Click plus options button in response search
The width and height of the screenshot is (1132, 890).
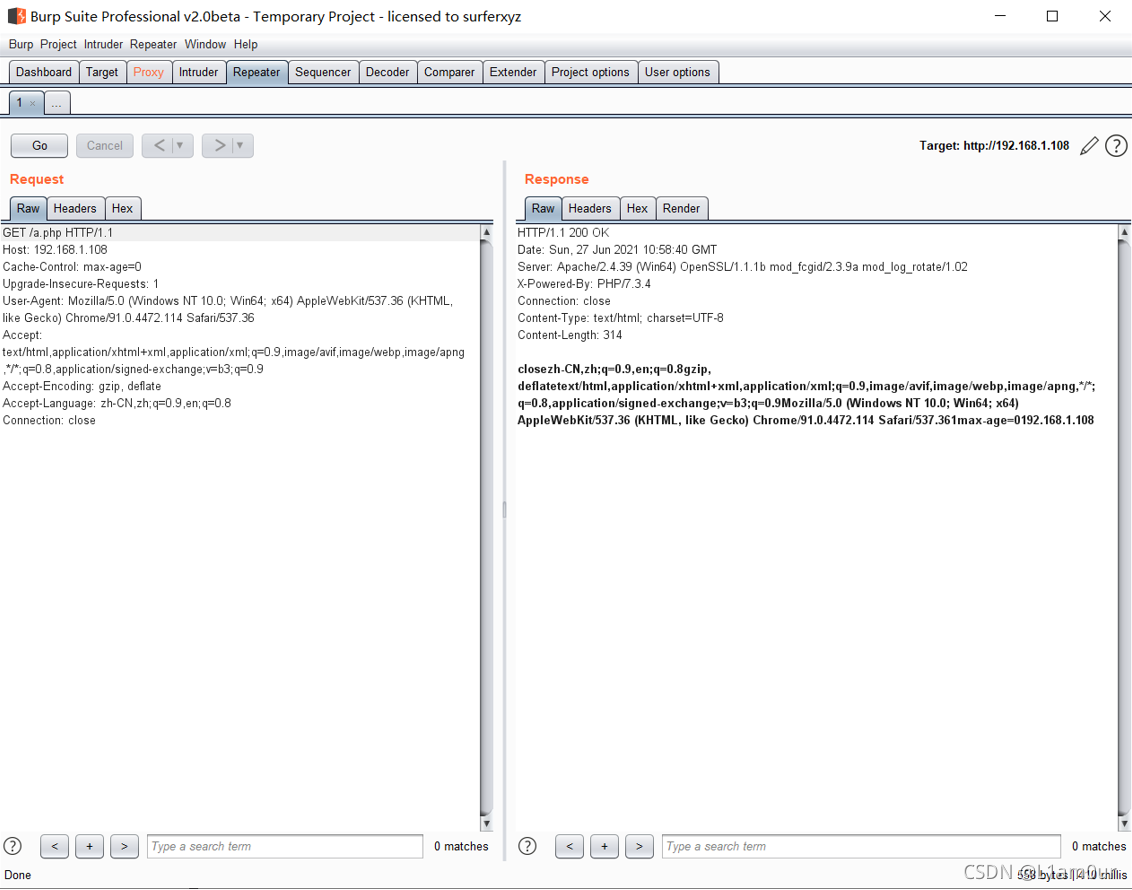coord(604,846)
